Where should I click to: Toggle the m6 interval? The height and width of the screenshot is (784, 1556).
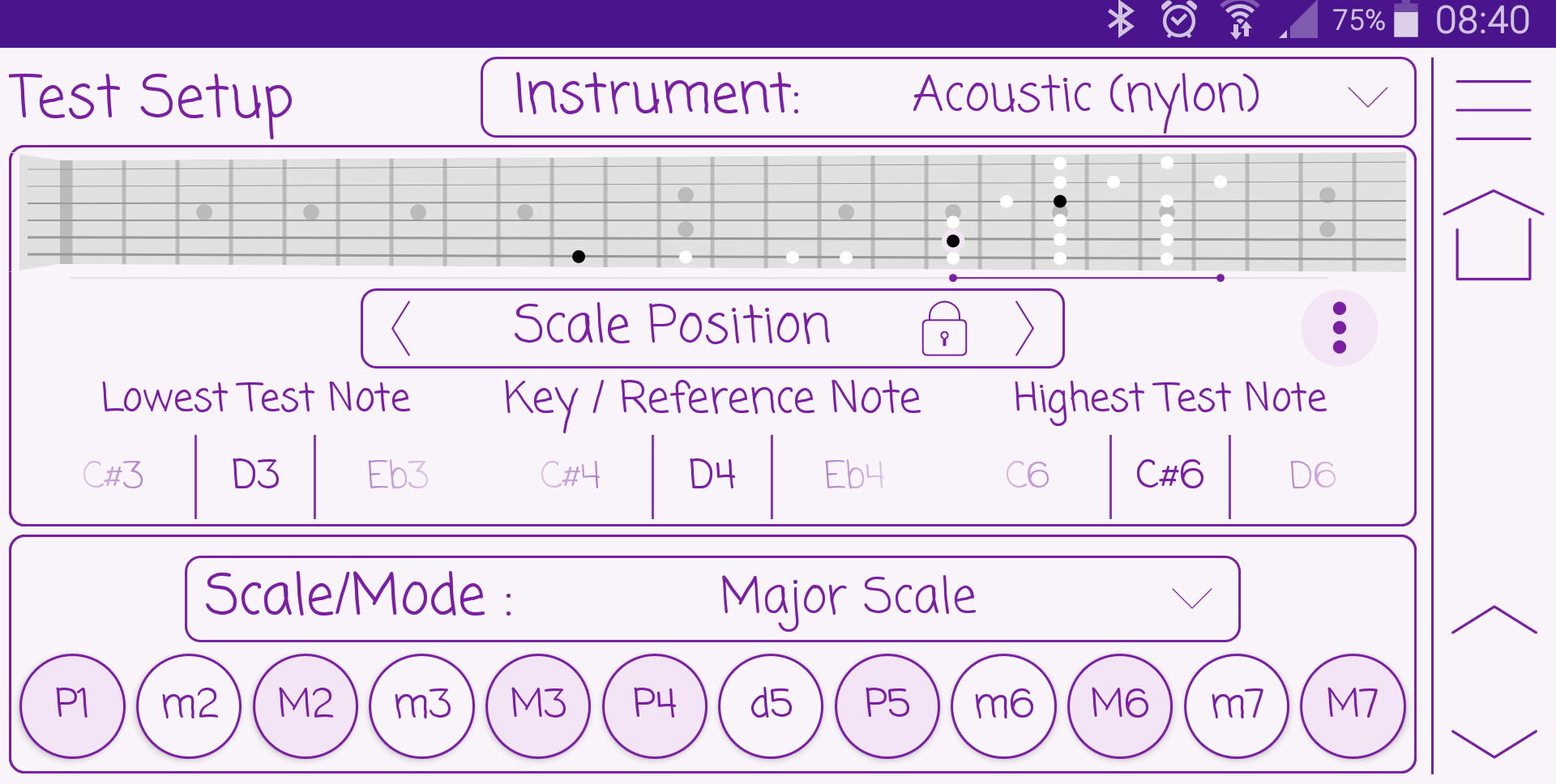click(x=1003, y=705)
